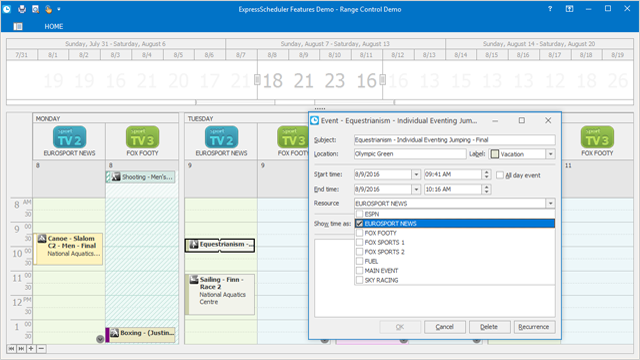This screenshot has width=640, height=360.
Task: Check ESPN in resource list
Action: [x=359, y=214]
